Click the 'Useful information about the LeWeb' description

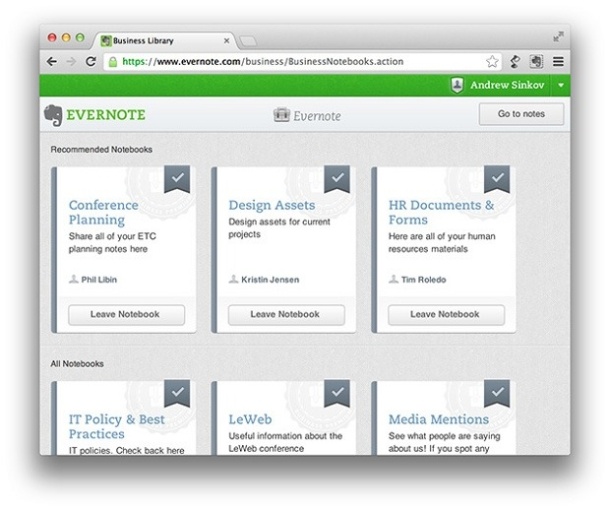(x=285, y=442)
